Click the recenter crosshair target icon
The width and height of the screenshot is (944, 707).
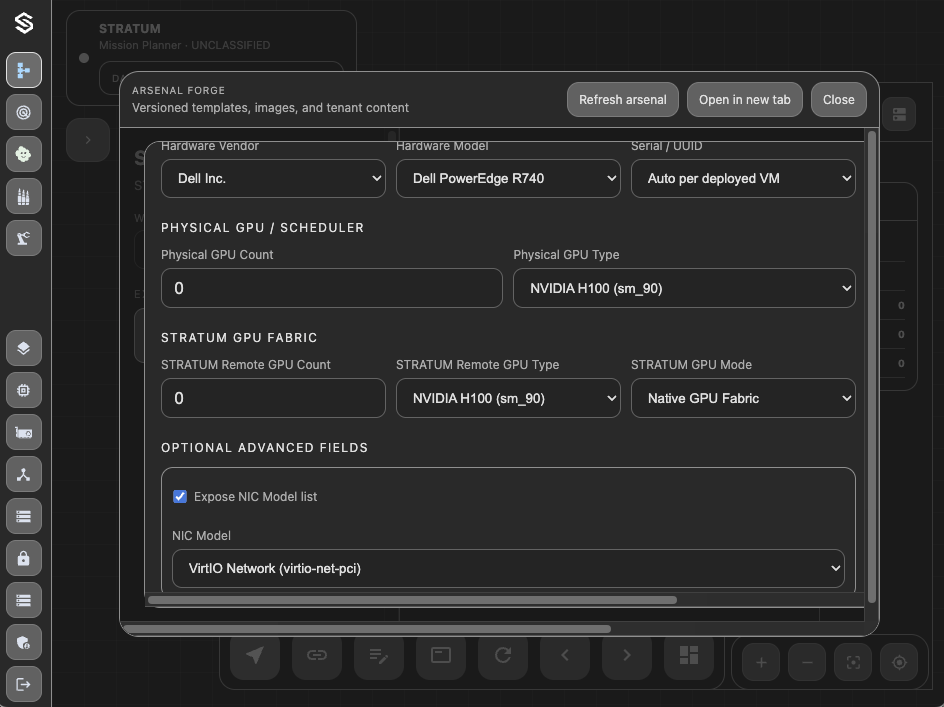click(899, 662)
